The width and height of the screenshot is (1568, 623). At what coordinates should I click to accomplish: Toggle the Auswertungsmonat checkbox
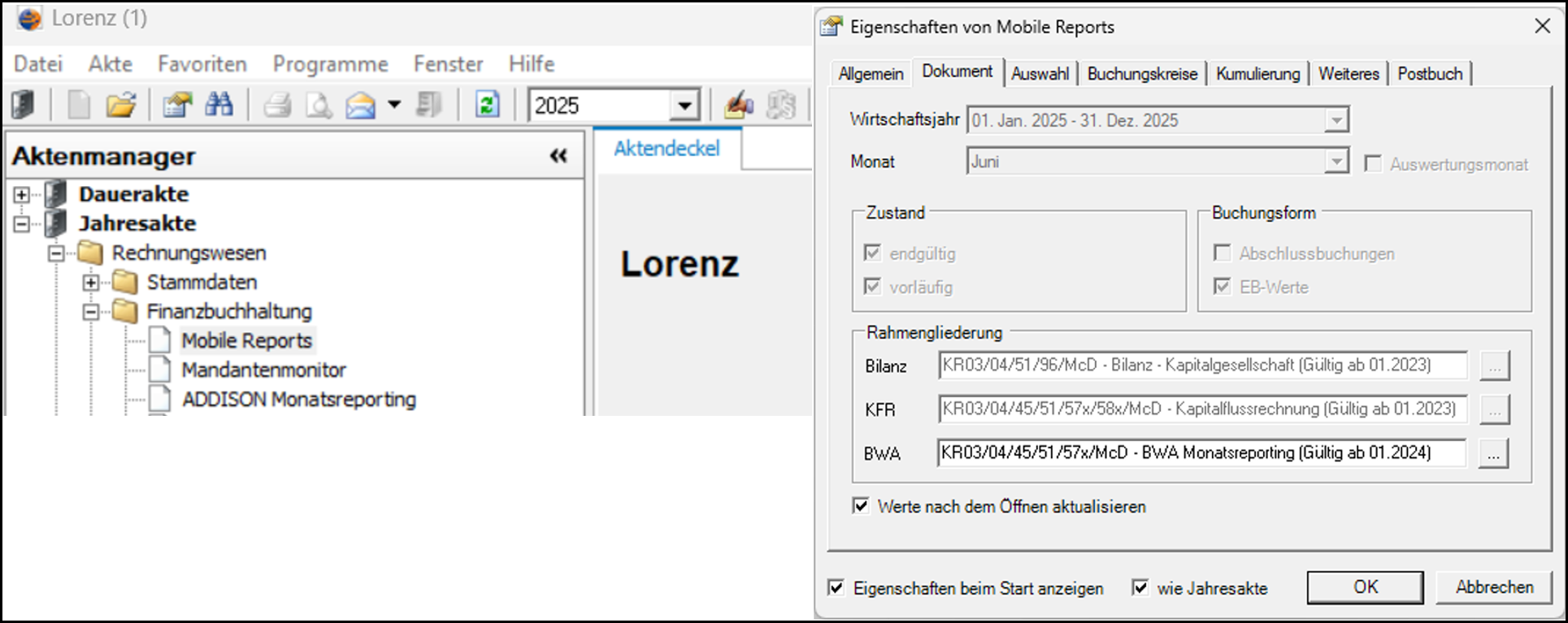pos(1373,164)
